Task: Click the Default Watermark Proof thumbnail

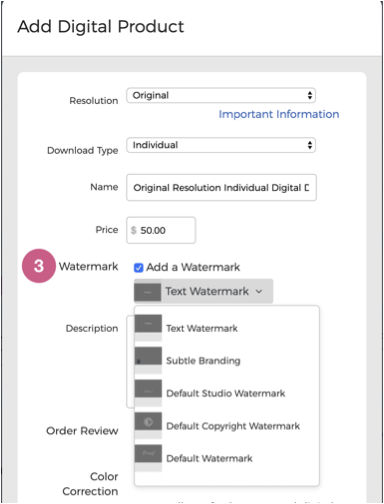Action: click(x=148, y=458)
